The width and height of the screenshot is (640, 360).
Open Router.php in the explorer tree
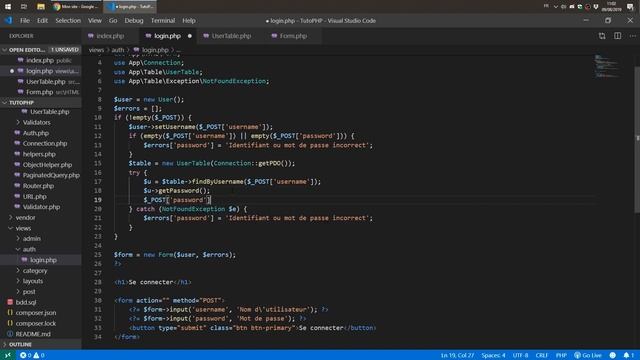[38, 186]
